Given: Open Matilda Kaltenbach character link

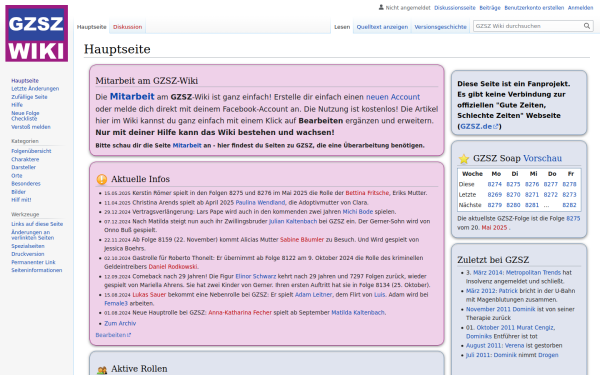Looking at the screenshot, I should click(x=358, y=313).
